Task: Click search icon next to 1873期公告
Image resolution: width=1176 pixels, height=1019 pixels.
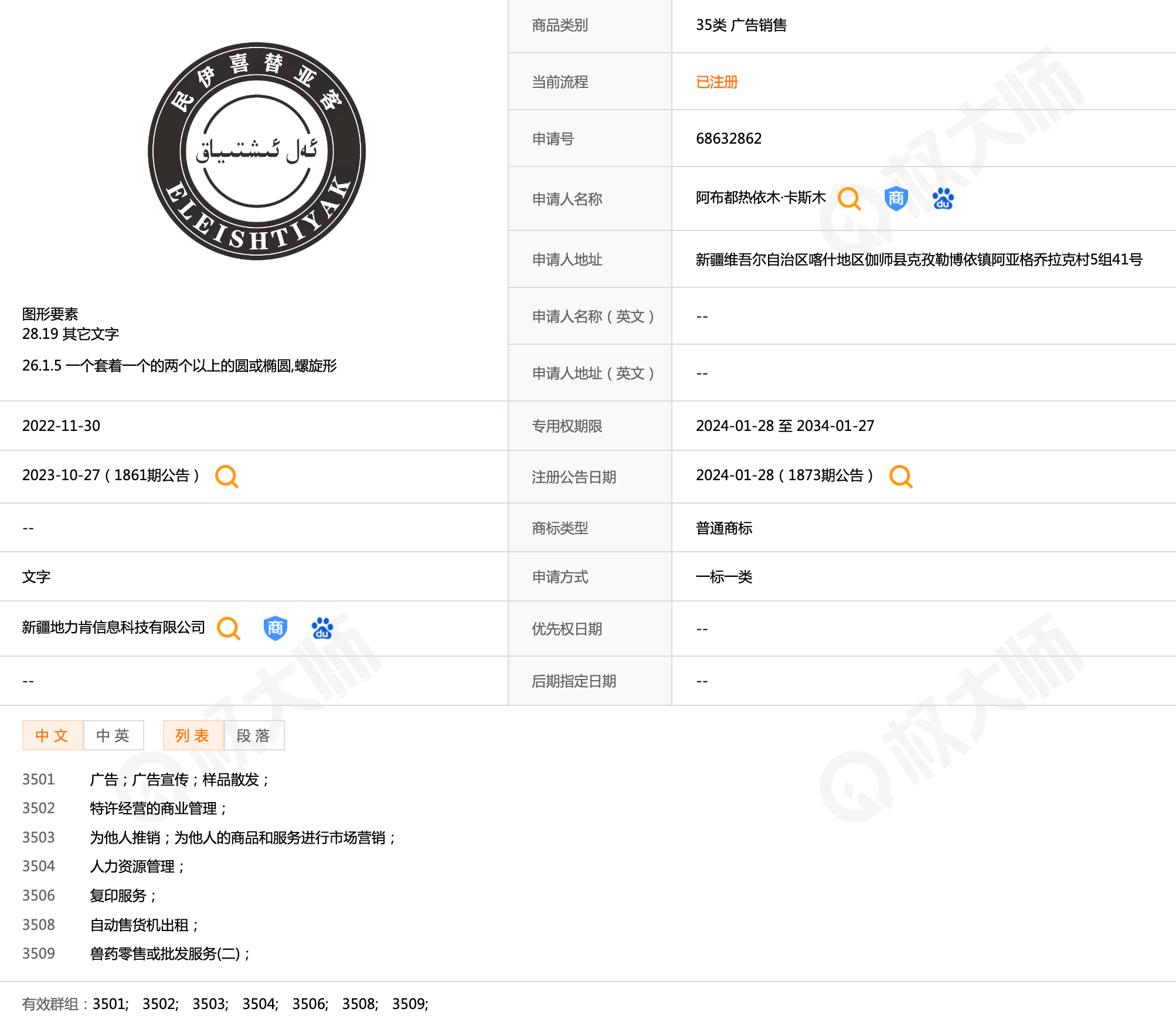Action: coord(900,476)
